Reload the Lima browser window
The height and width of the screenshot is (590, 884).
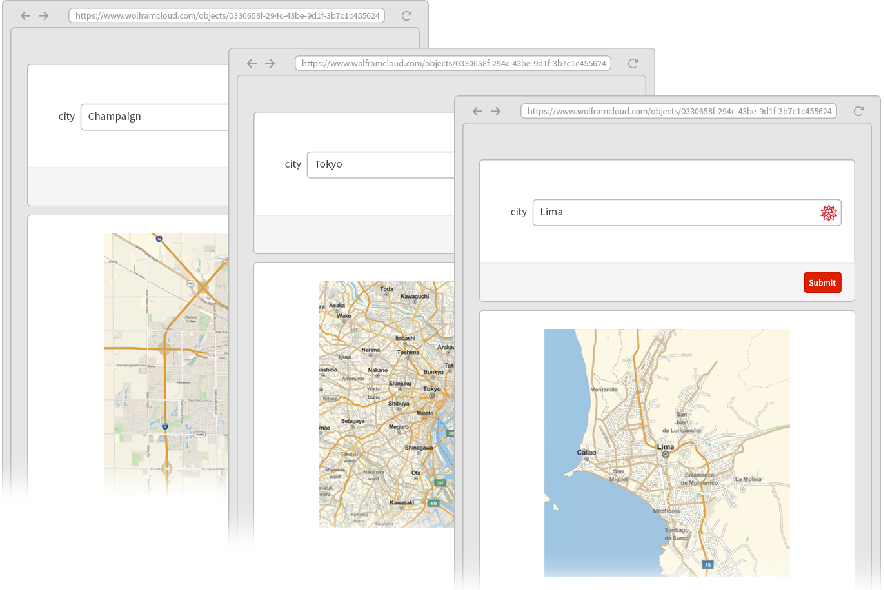[858, 111]
